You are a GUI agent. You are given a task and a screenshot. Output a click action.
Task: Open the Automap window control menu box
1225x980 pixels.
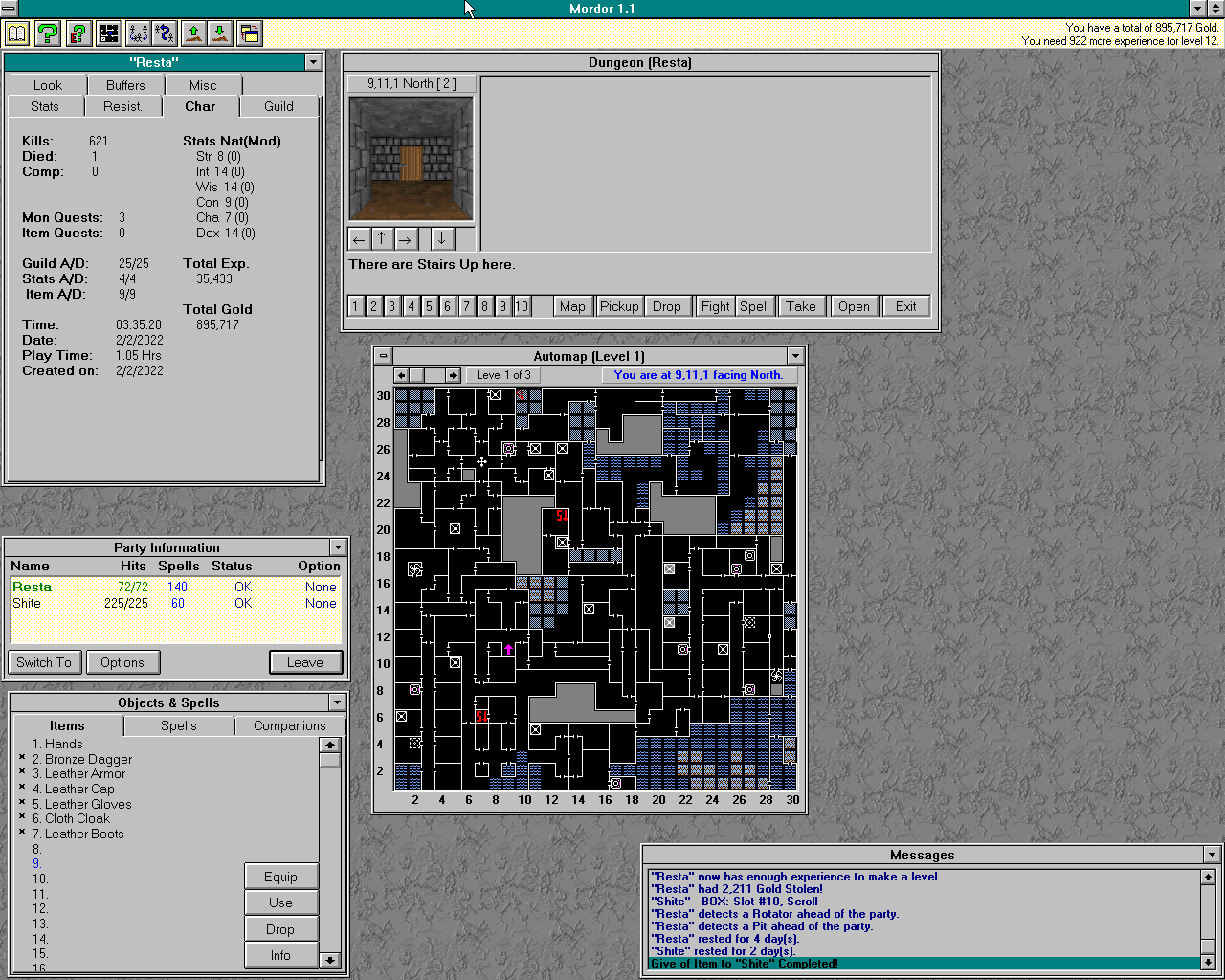tap(384, 356)
